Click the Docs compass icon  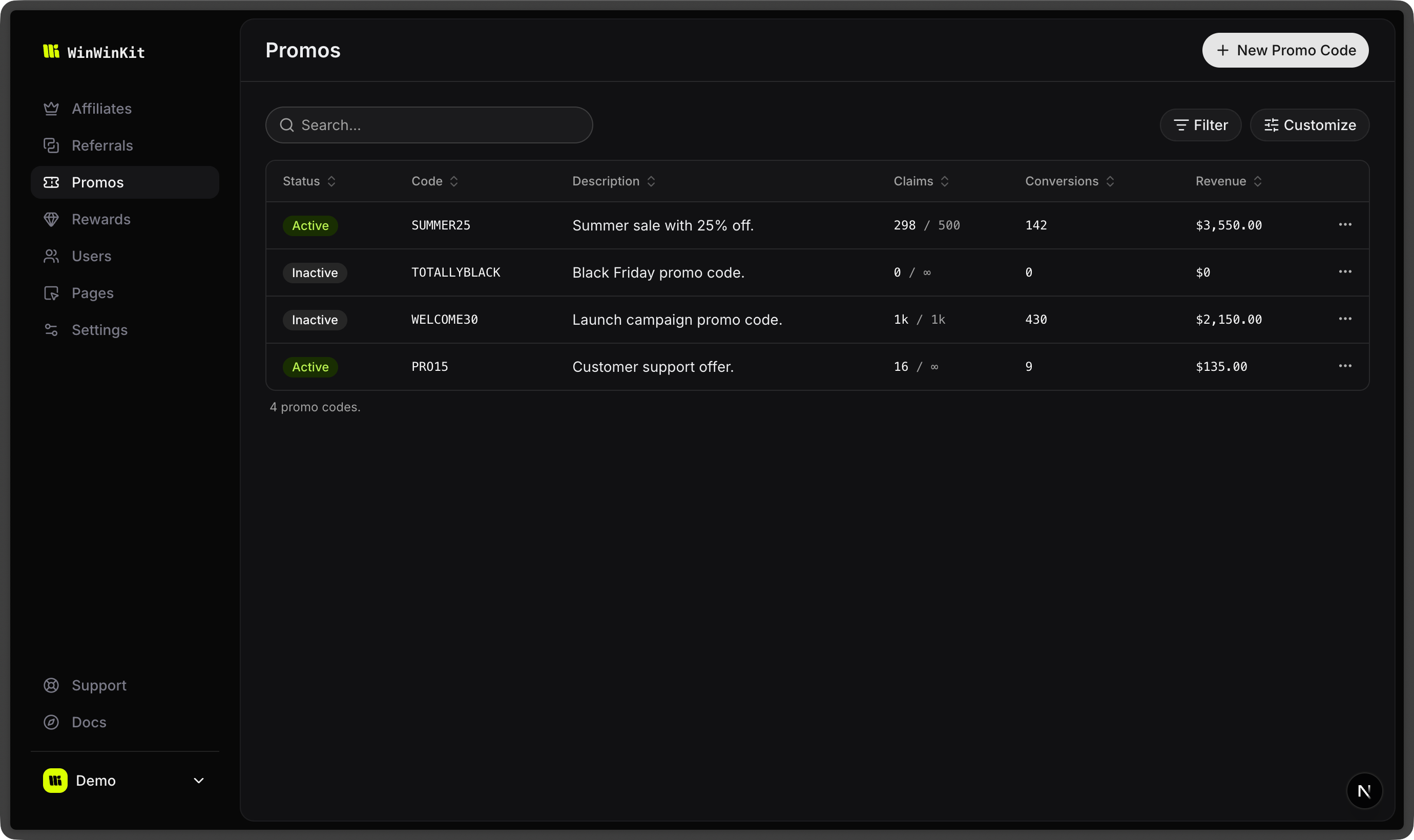(52, 722)
